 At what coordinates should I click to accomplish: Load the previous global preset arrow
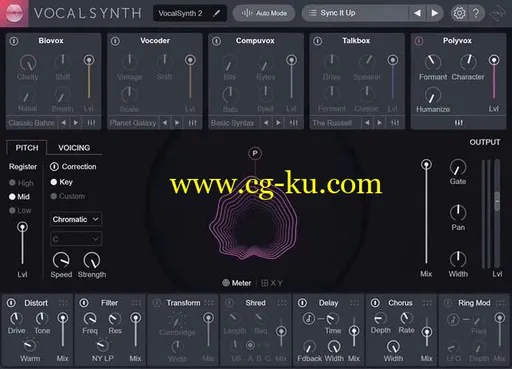(417, 13)
